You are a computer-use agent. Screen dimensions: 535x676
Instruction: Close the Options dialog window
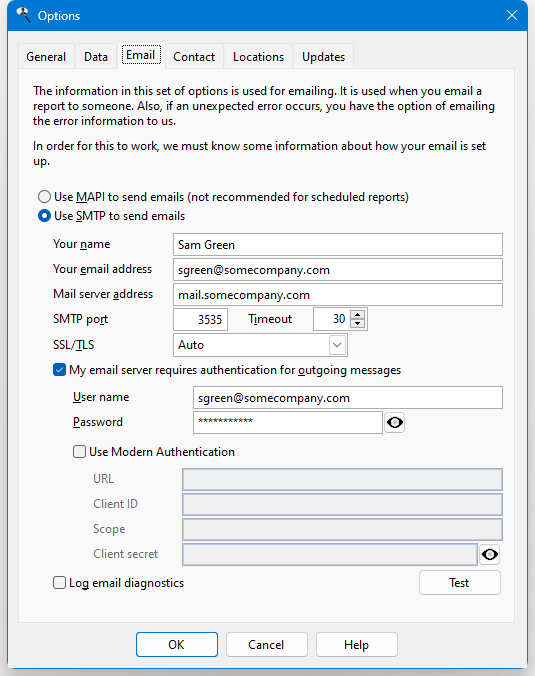point(512,16)
